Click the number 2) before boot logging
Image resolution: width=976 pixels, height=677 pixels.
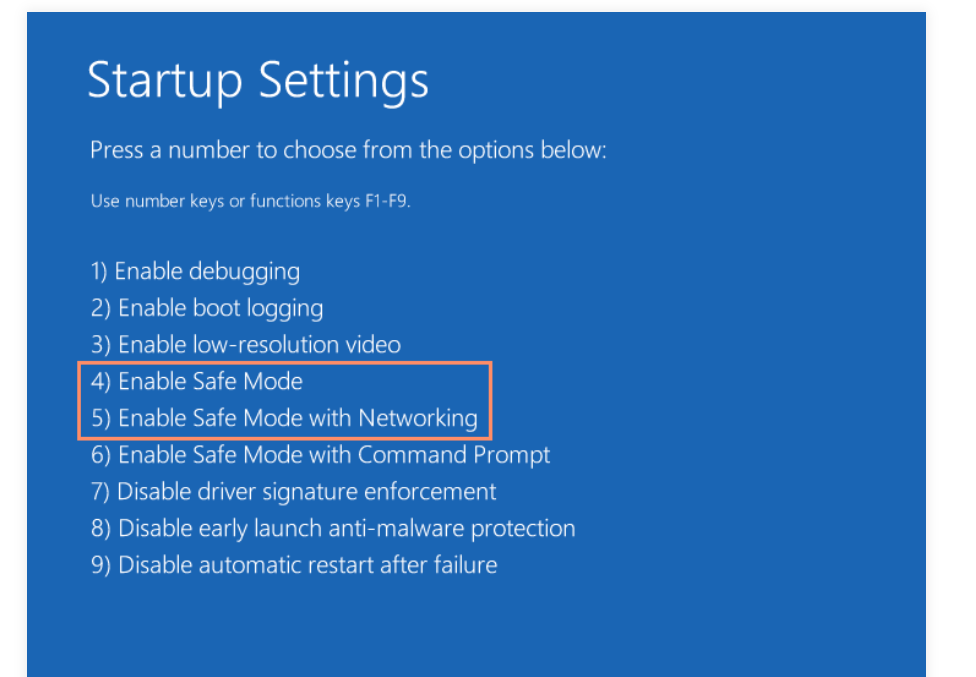click(100, 308)
